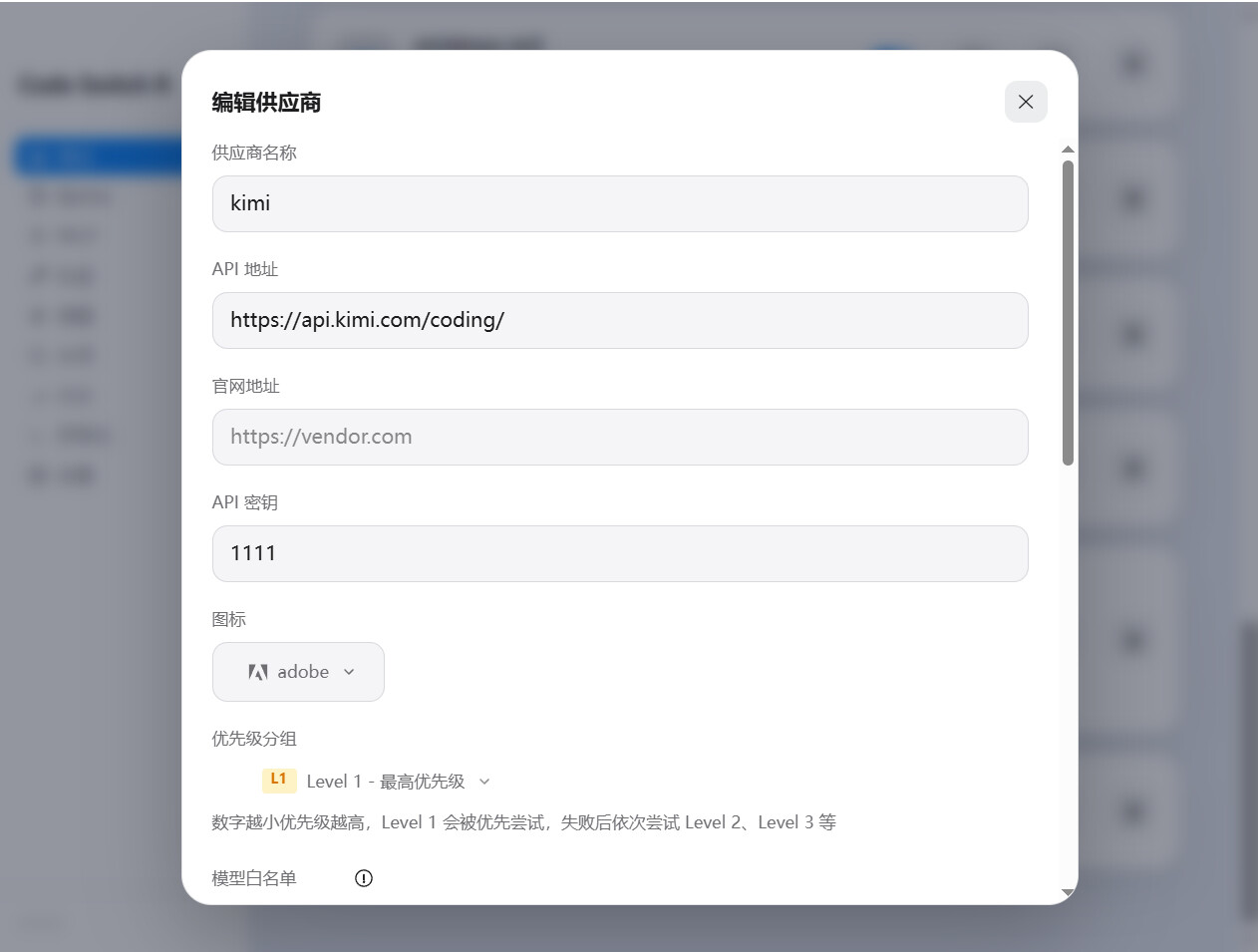Open the adobe icon dropdown
The width and height of the screenshot is (1258, 952).
[298, 672]
